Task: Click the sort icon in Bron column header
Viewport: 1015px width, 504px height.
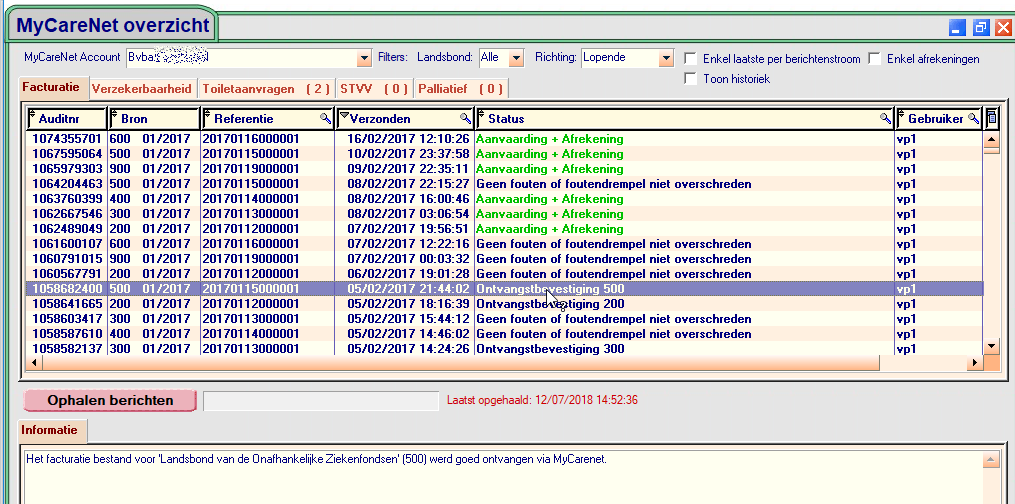Action: click(x=115, y=118)
